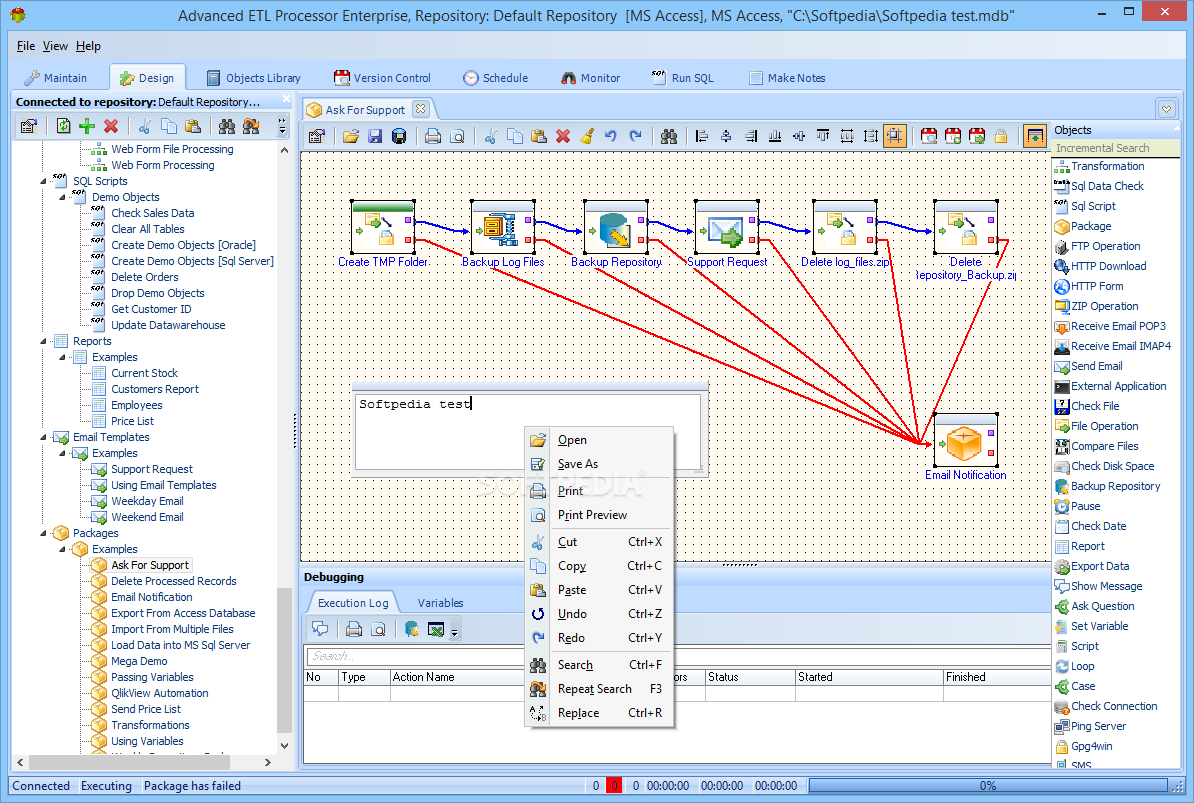Open the tab list dropdown at top right
Viewport: 1194px width, 803px height.
tap(1166, 109)
